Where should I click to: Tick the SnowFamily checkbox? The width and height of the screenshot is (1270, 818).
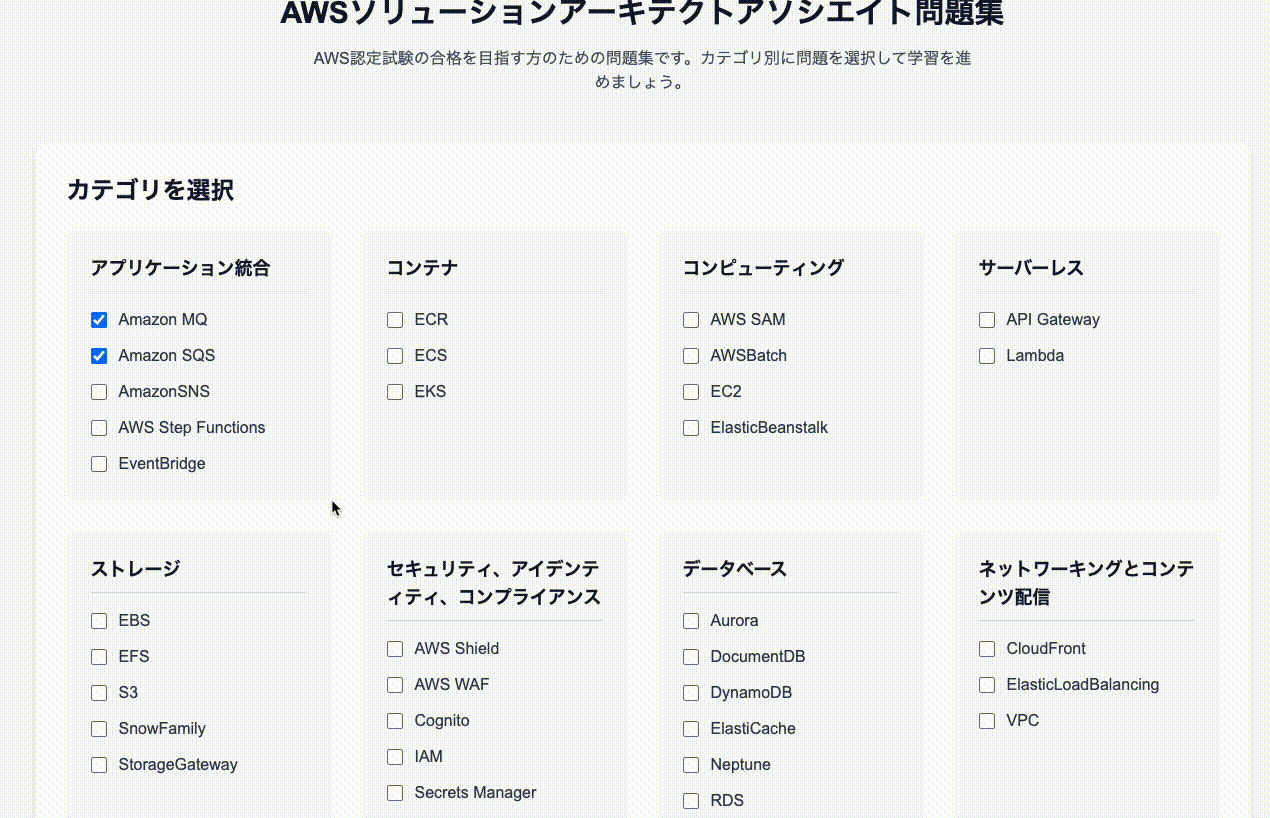(99, 729)
